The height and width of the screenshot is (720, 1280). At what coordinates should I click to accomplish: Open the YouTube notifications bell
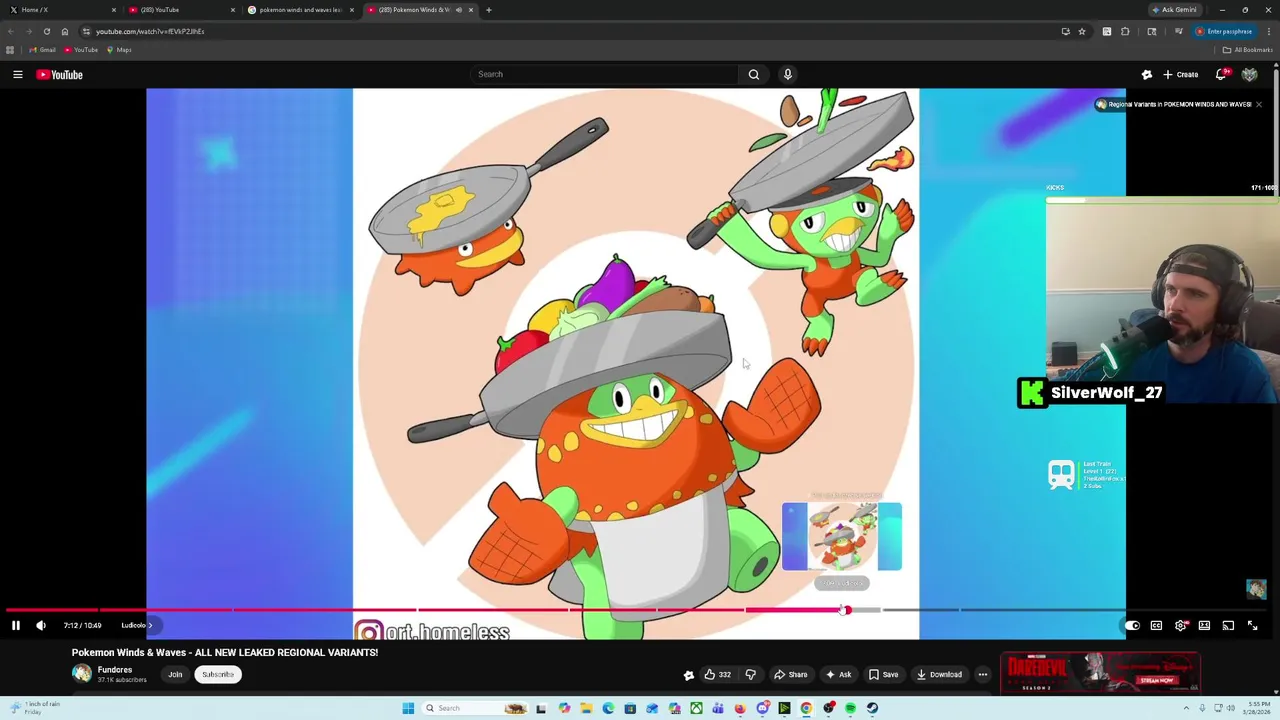click(x=1222, y=74)
